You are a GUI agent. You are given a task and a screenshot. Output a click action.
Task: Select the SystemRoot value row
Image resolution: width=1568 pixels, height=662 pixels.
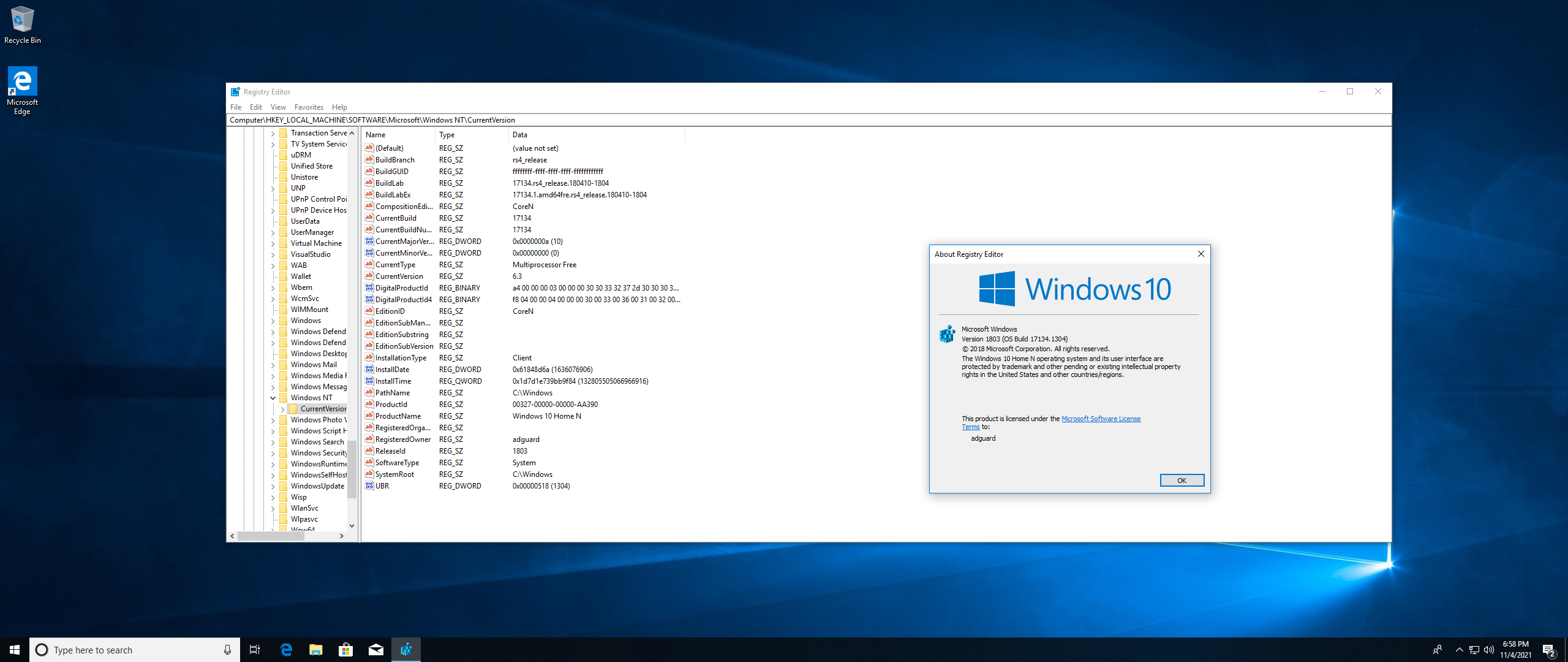524,474
